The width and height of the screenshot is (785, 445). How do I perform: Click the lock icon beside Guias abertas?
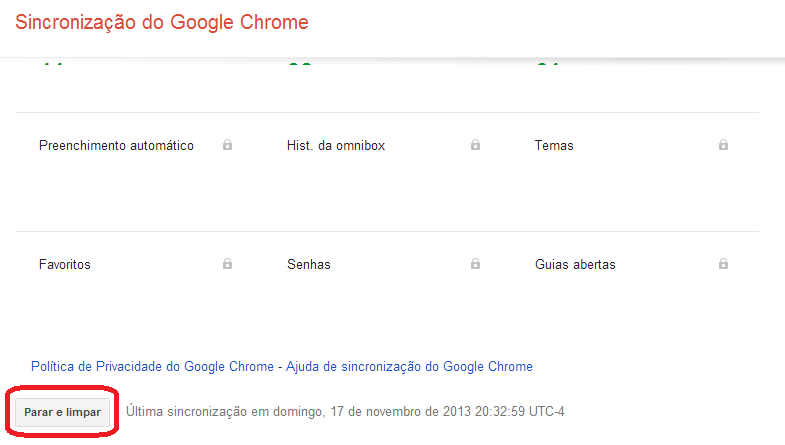[x=723, y=263]
